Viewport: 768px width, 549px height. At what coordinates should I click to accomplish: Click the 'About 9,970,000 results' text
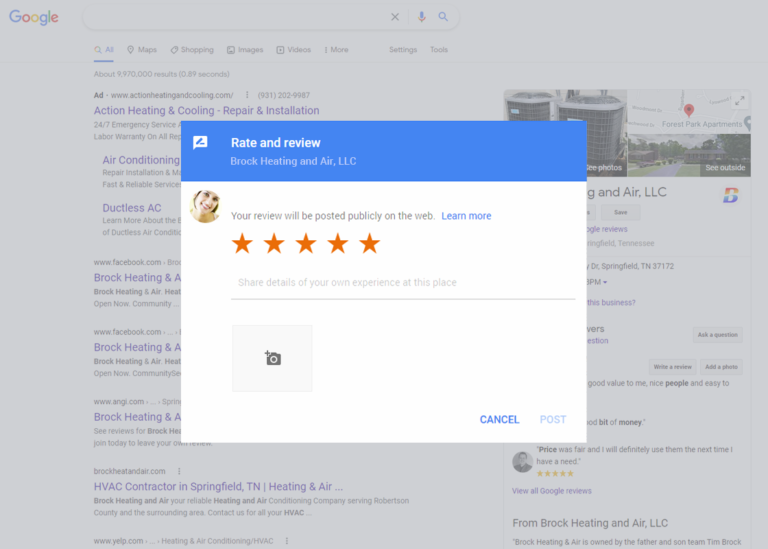162,74
